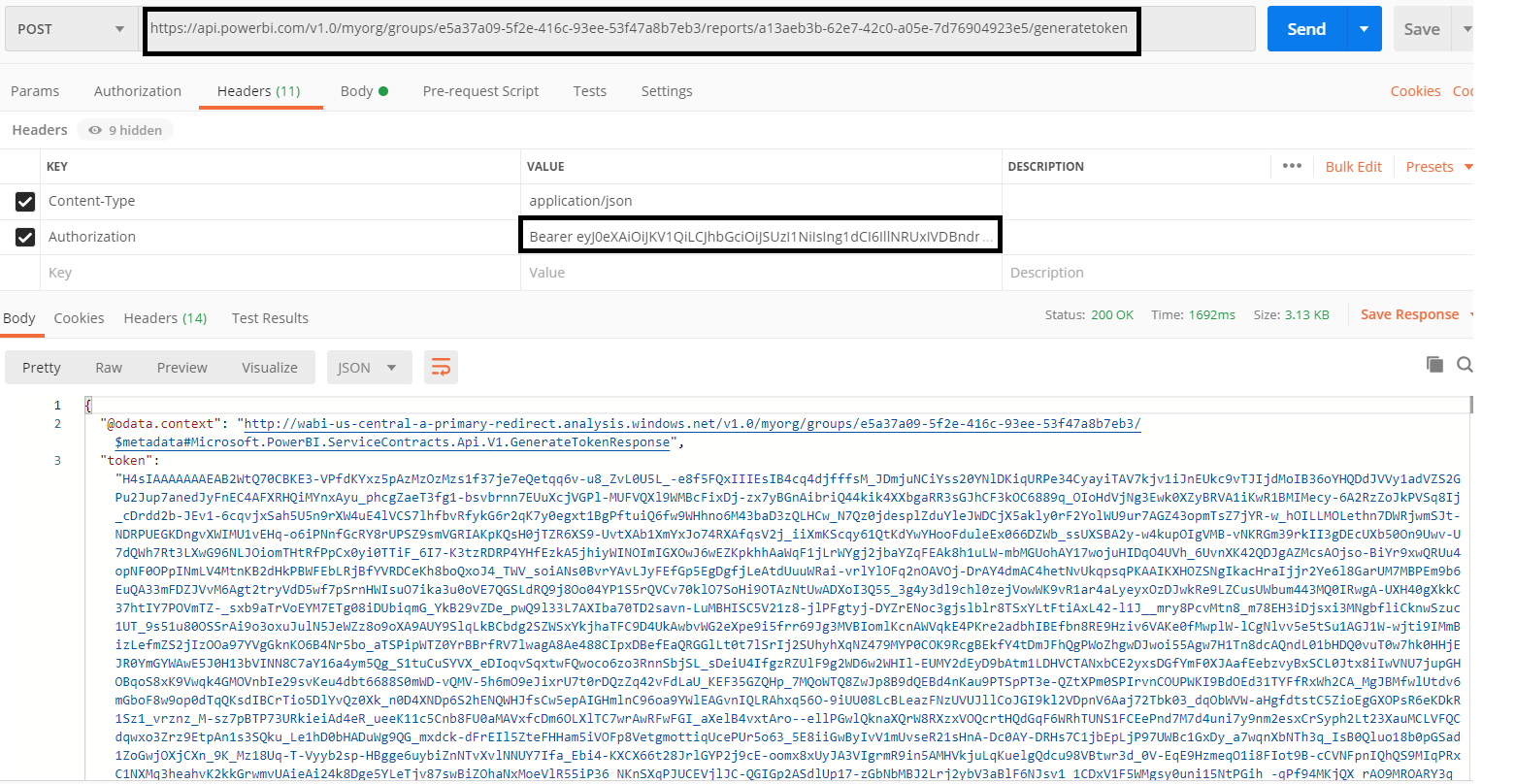The height and width of the screenshot is (784, 1515).
Task: Open response Headers (14) tab
Action: (x=165, y=318)
